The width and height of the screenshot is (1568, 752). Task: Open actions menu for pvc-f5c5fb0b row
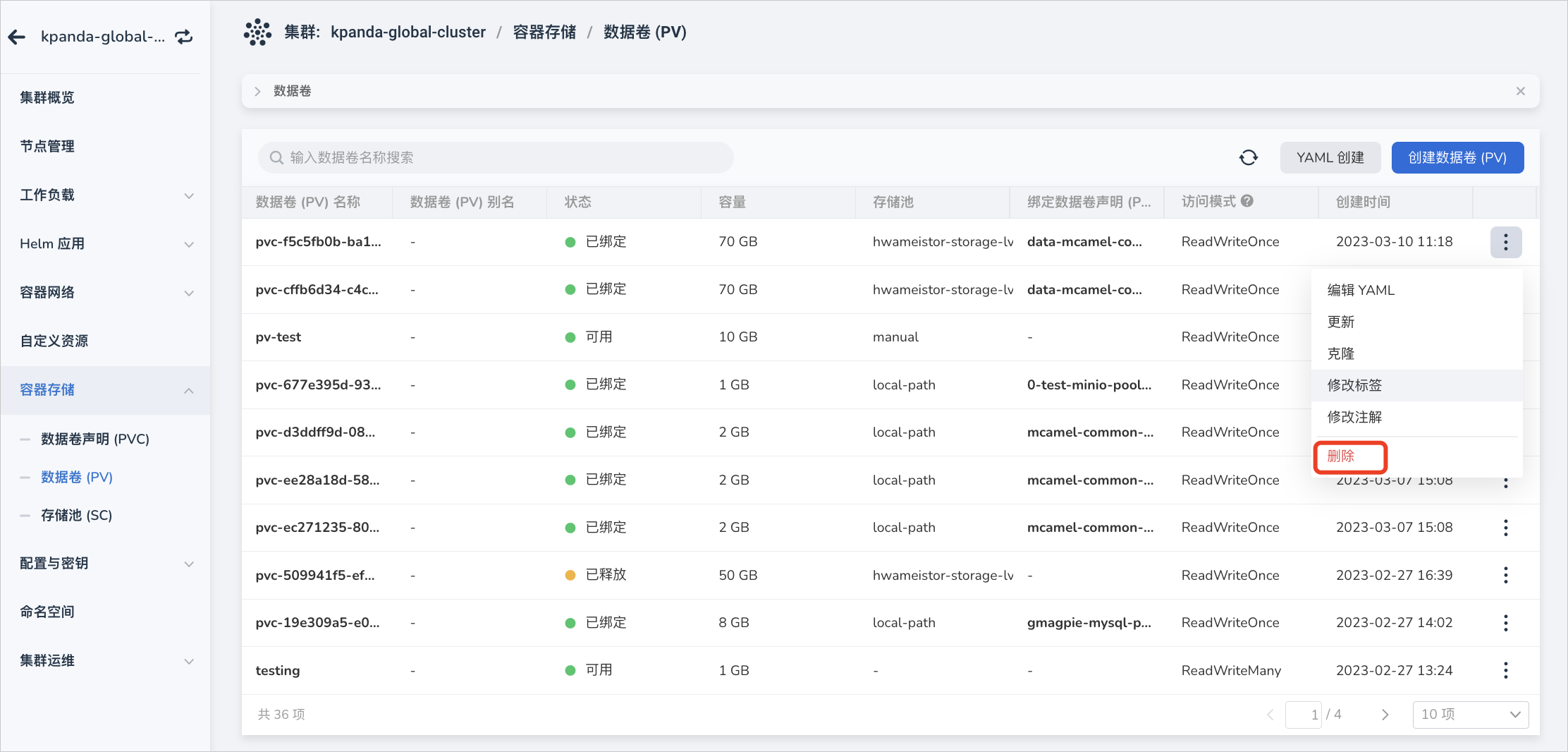pos(1506,242)
